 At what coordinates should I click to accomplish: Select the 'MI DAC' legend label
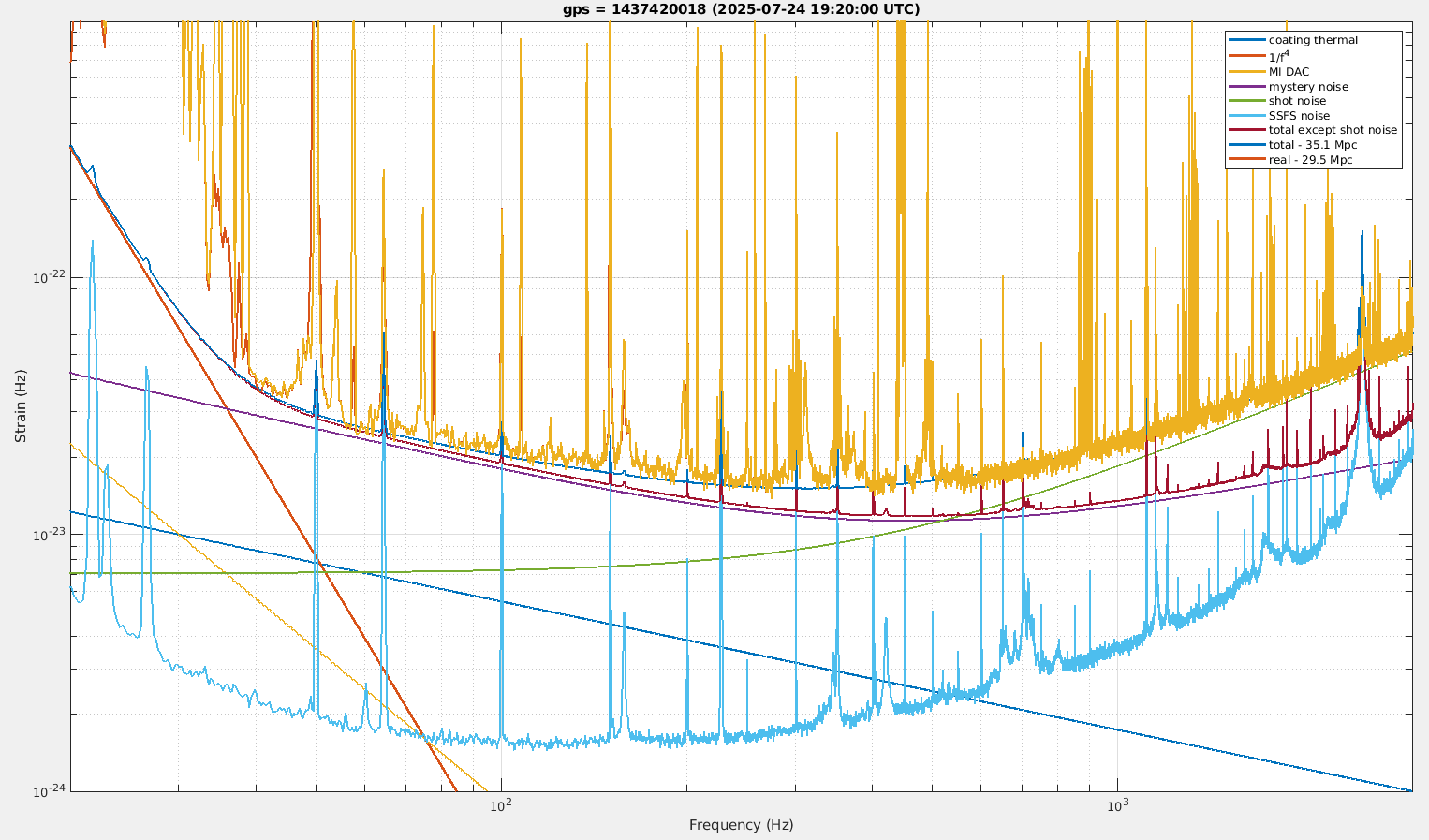click(x=1289, y=72)
